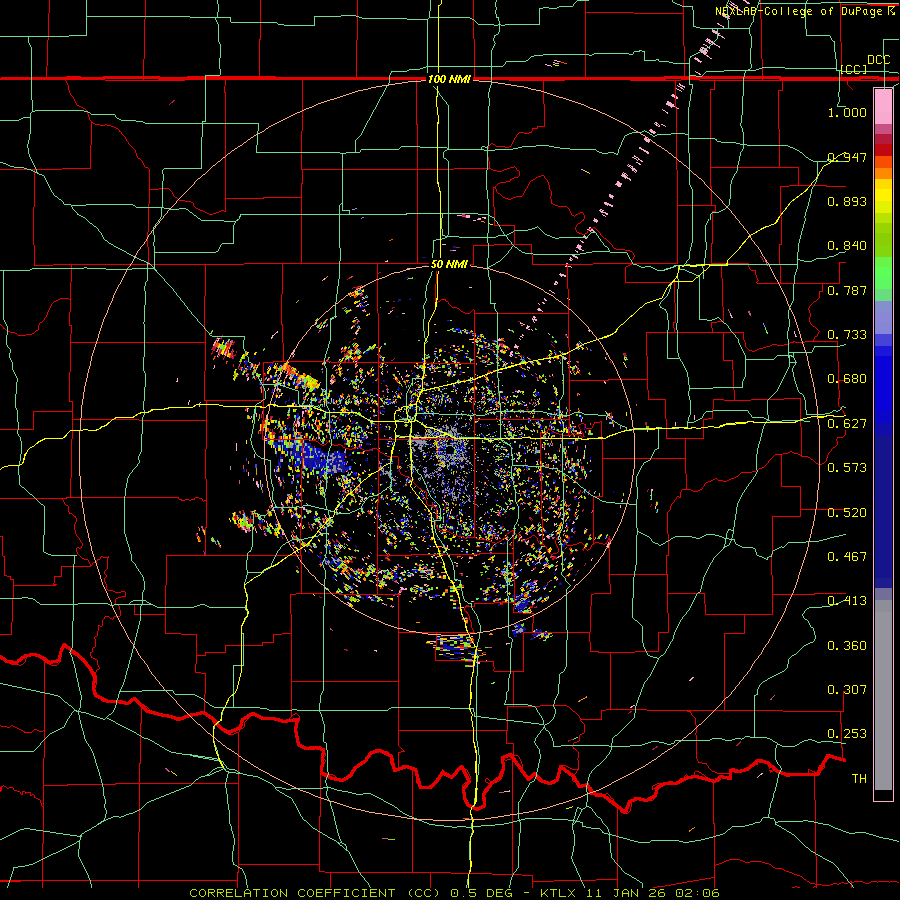Click the Correlation Coefficient KTLX caption text

(455, 893)
